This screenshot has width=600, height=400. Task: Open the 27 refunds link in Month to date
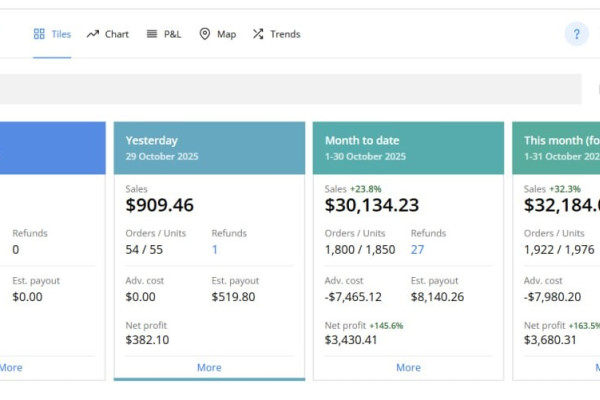click(x=417, y=249)
